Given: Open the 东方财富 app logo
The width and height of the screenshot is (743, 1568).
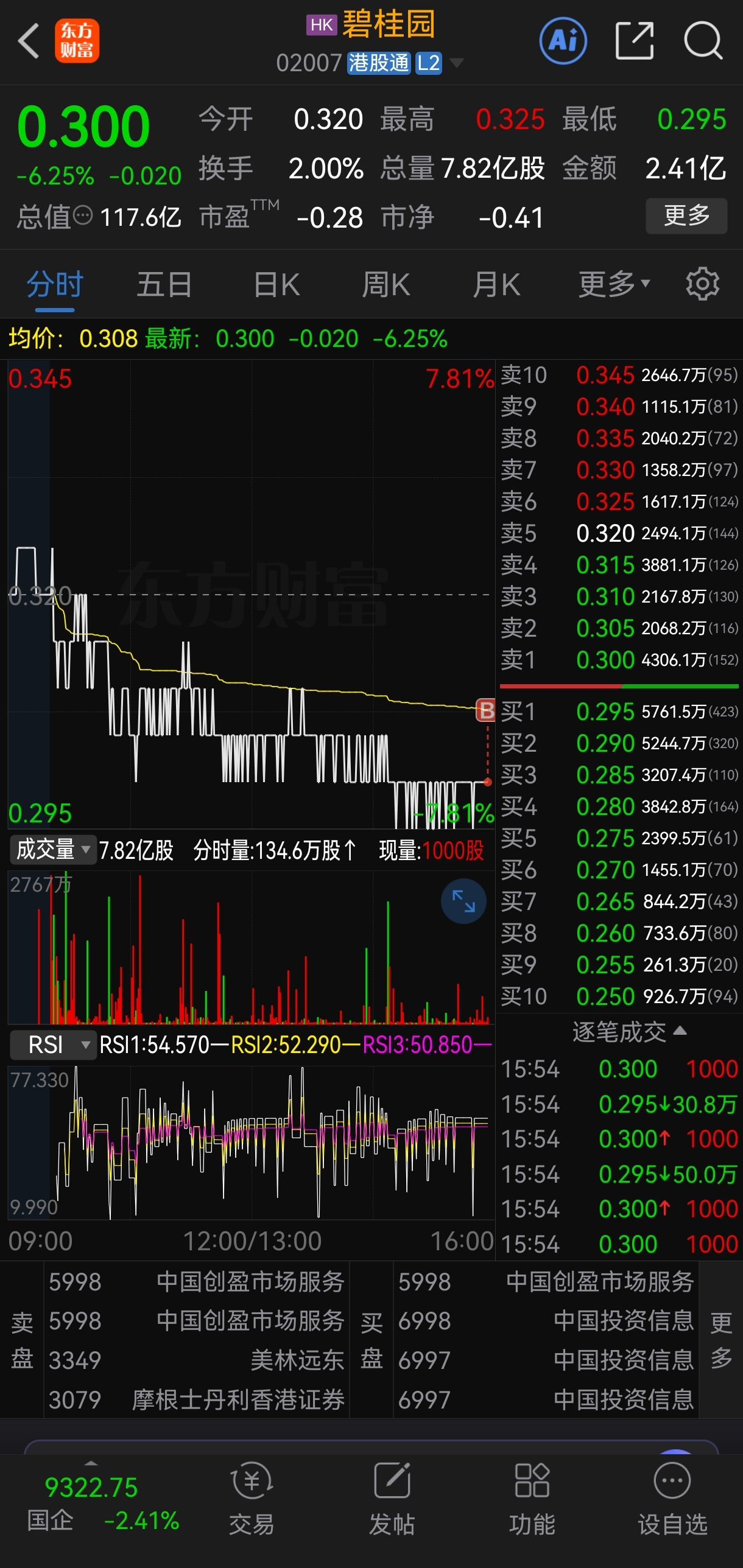Looking at the screenshot, I should coord(77,41).
